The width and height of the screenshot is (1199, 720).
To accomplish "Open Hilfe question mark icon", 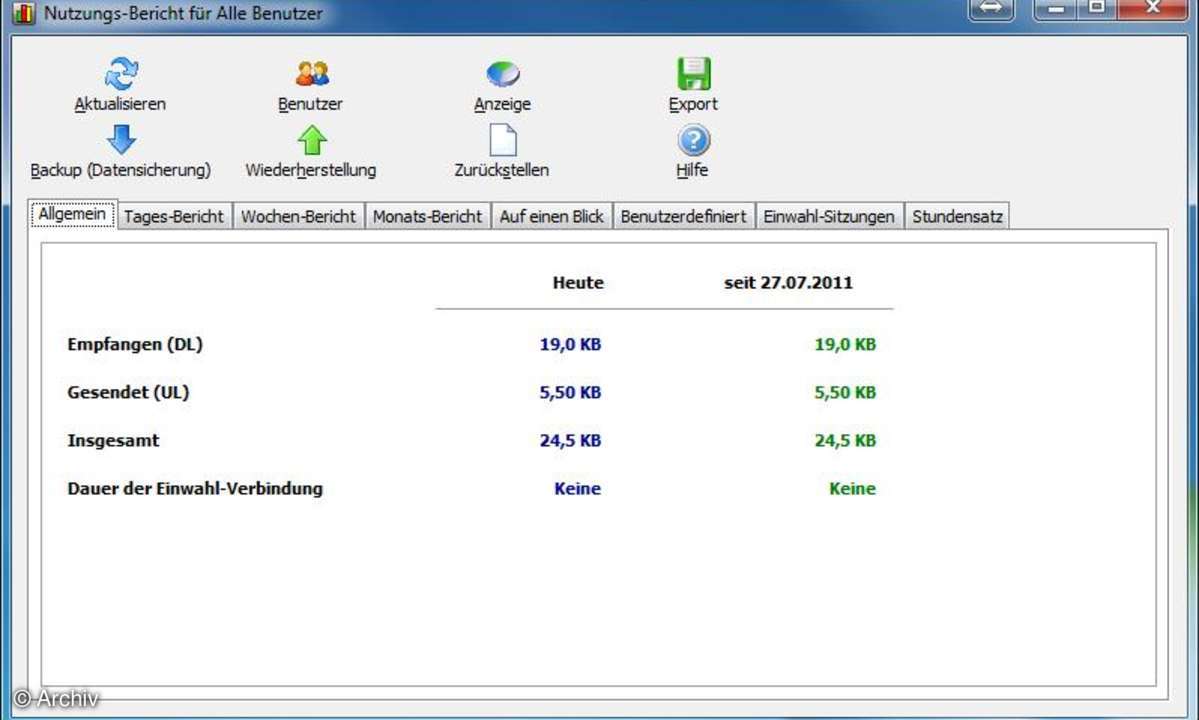I will tap(694, 140).
